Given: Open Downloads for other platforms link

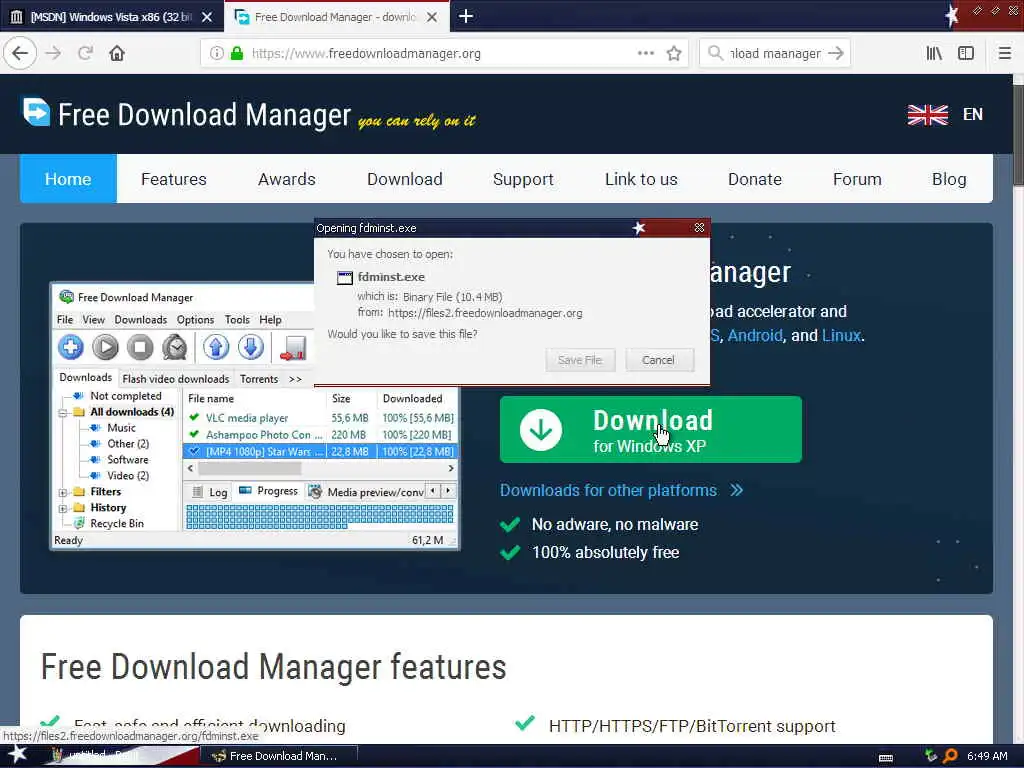Looking at the screenshot, I should coord(621,490).
